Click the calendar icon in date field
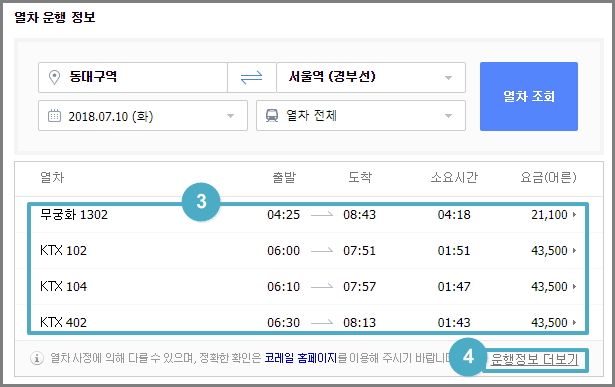Screen dimensions: 615x387 tap(54, 116)
